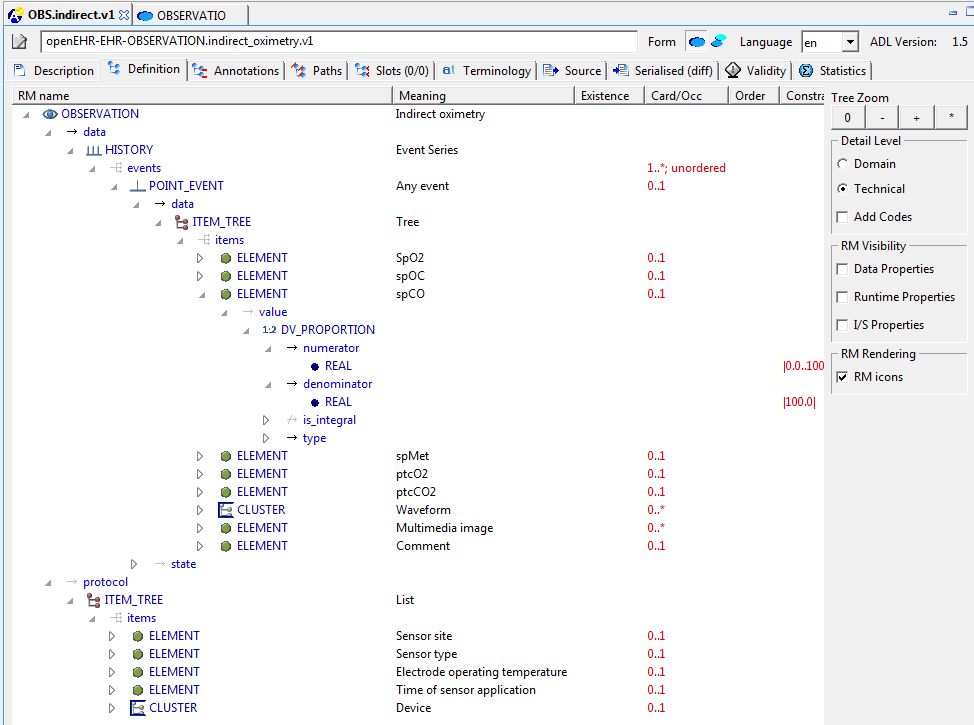Screen dimensions: 974x725
Task: Expand the SpO2 ELEMENT node
Action: (199, 258)
